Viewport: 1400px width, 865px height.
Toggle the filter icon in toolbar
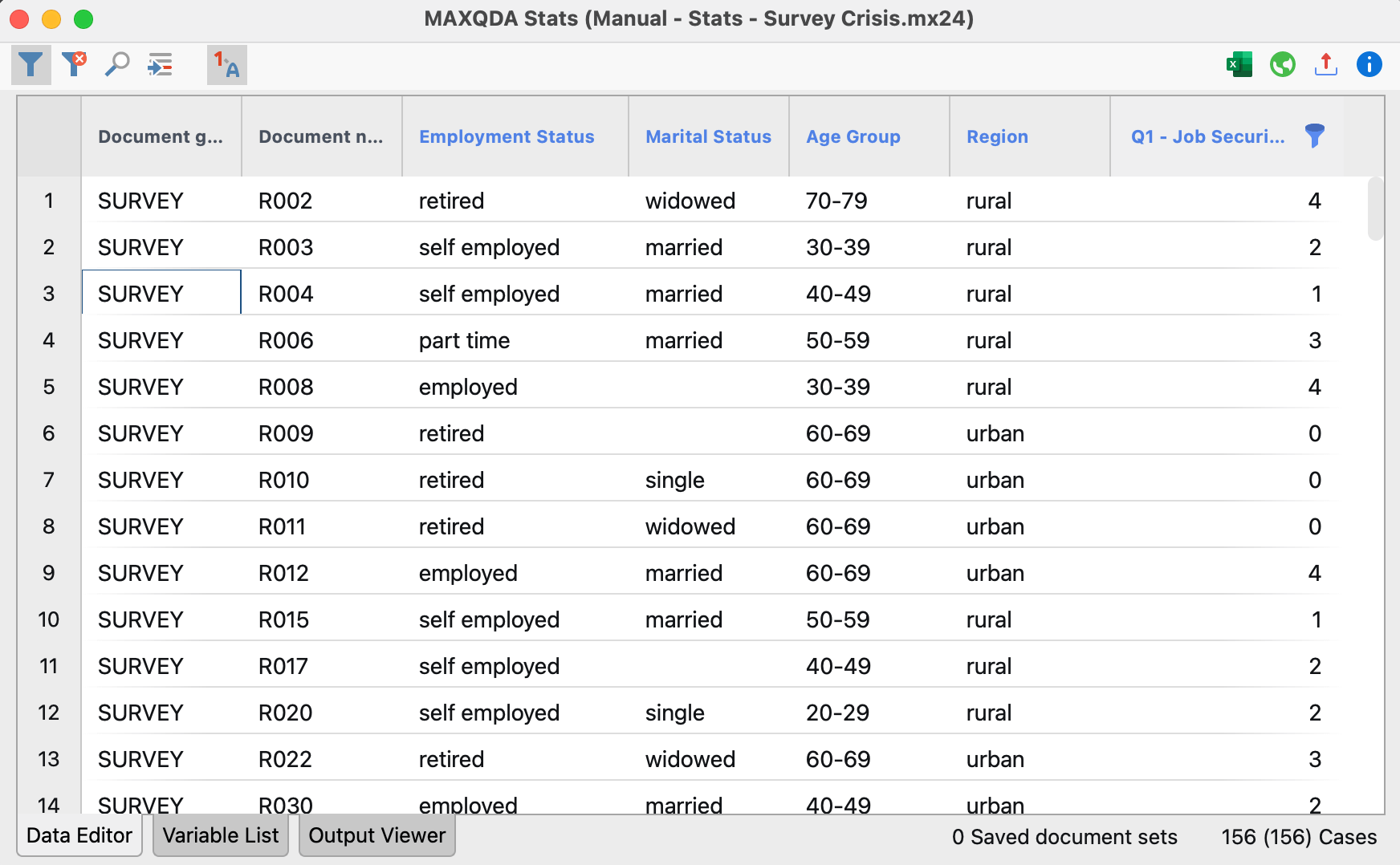point(31,65)
